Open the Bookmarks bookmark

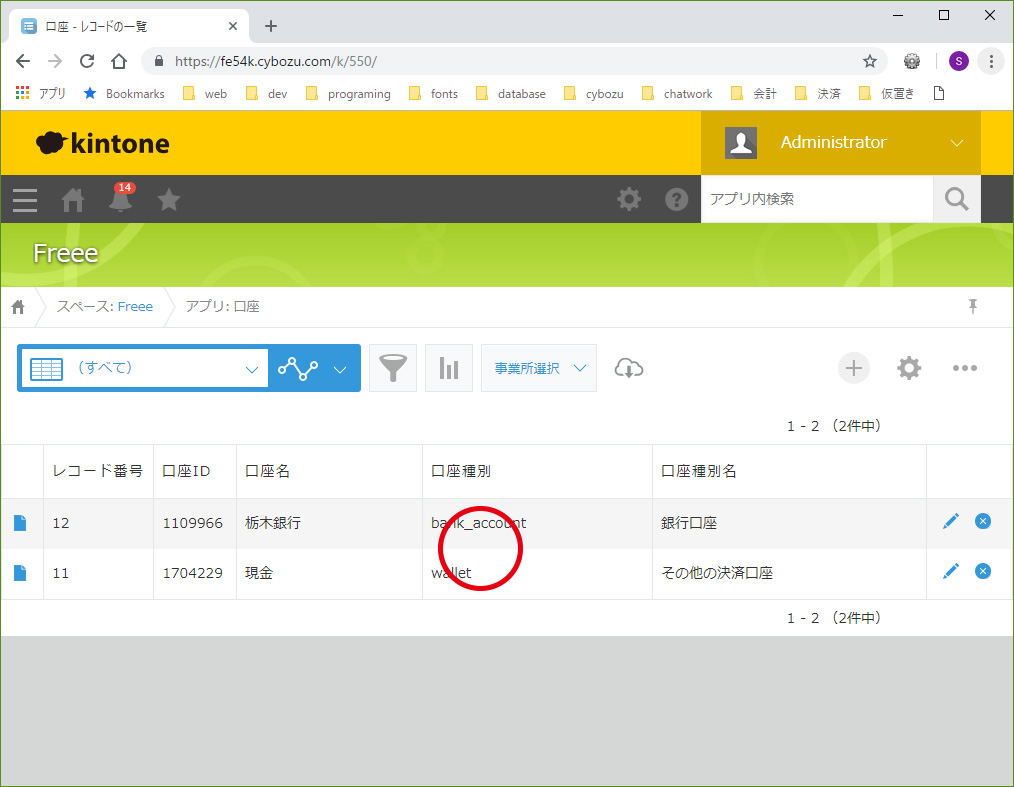[x=124, y=94]
